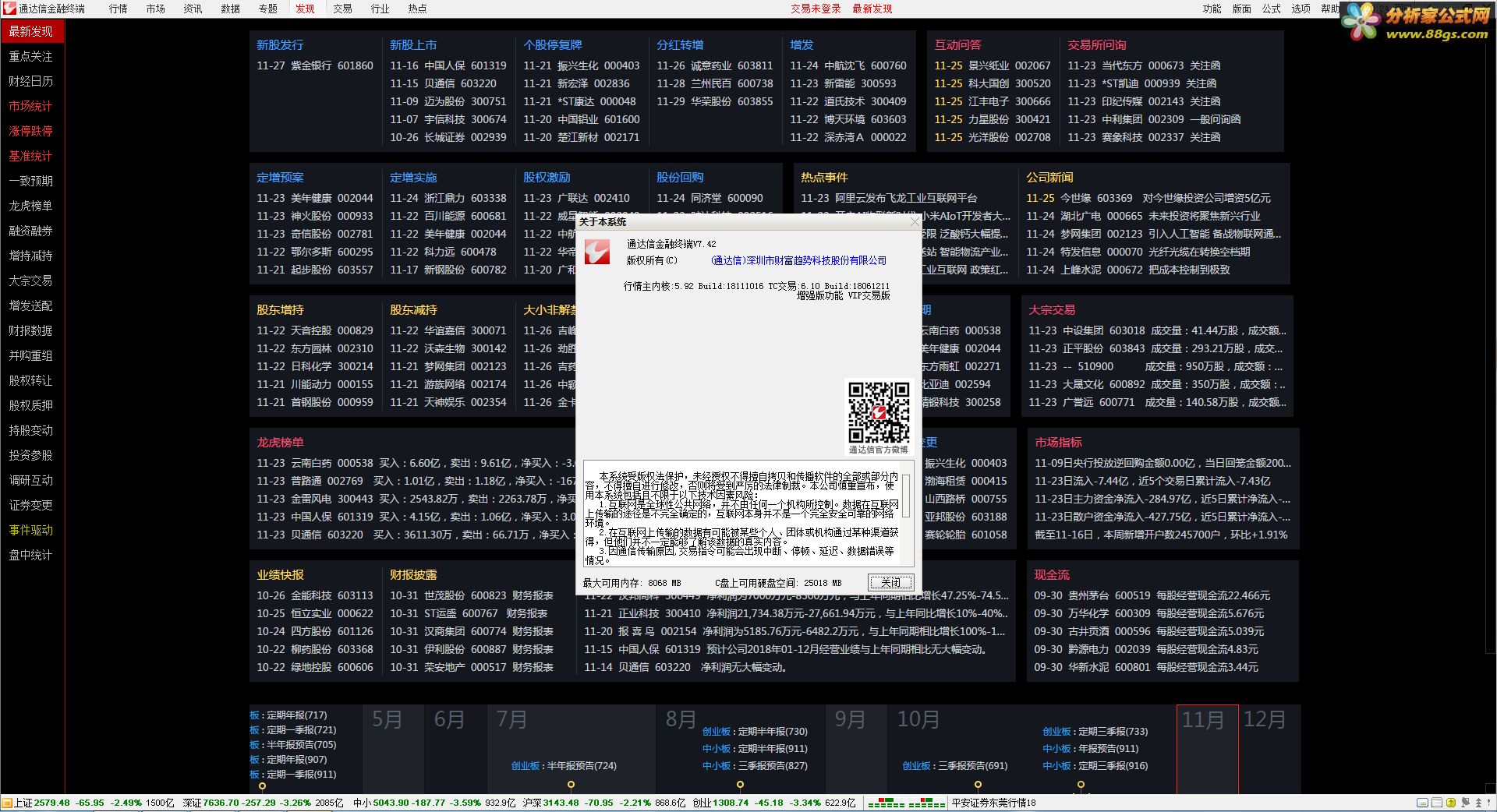Open the 功能 menu at top right
The width and height of the screenshot is (1497, 812).
coord(1212,9)
